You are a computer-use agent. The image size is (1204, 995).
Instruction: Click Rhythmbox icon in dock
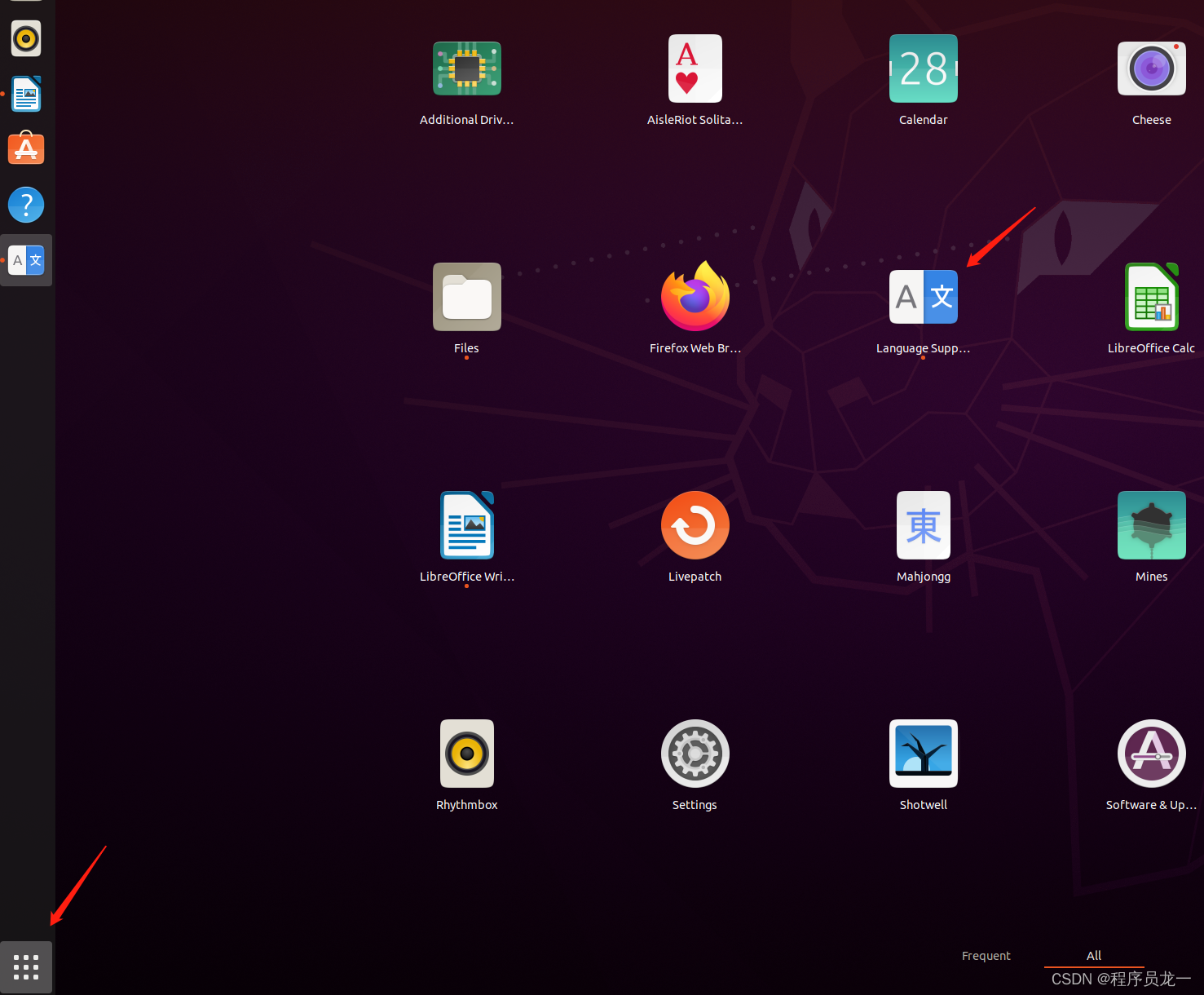[x=26, y=38]
